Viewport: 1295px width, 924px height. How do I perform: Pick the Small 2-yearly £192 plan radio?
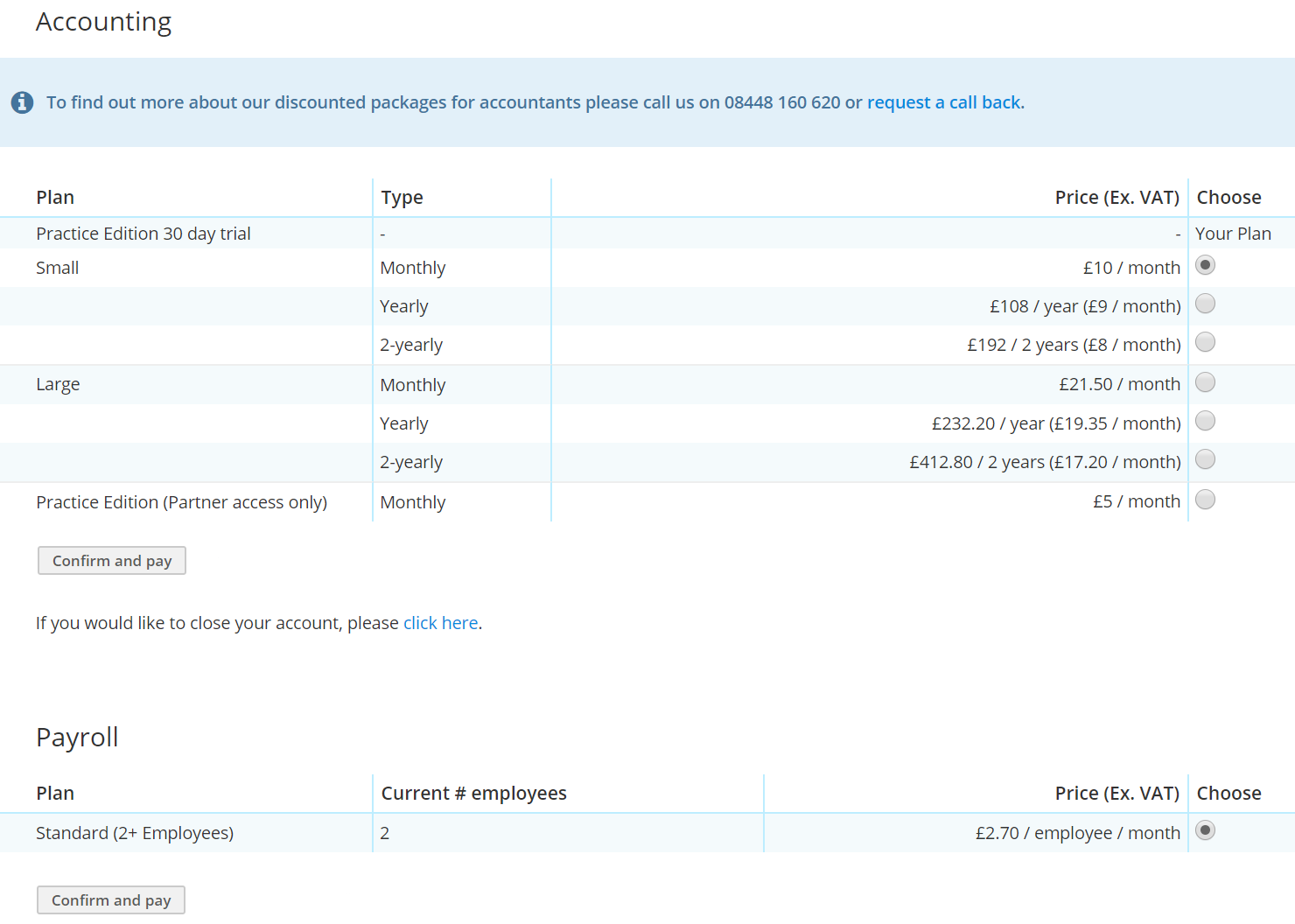[x=1205, y=342]
